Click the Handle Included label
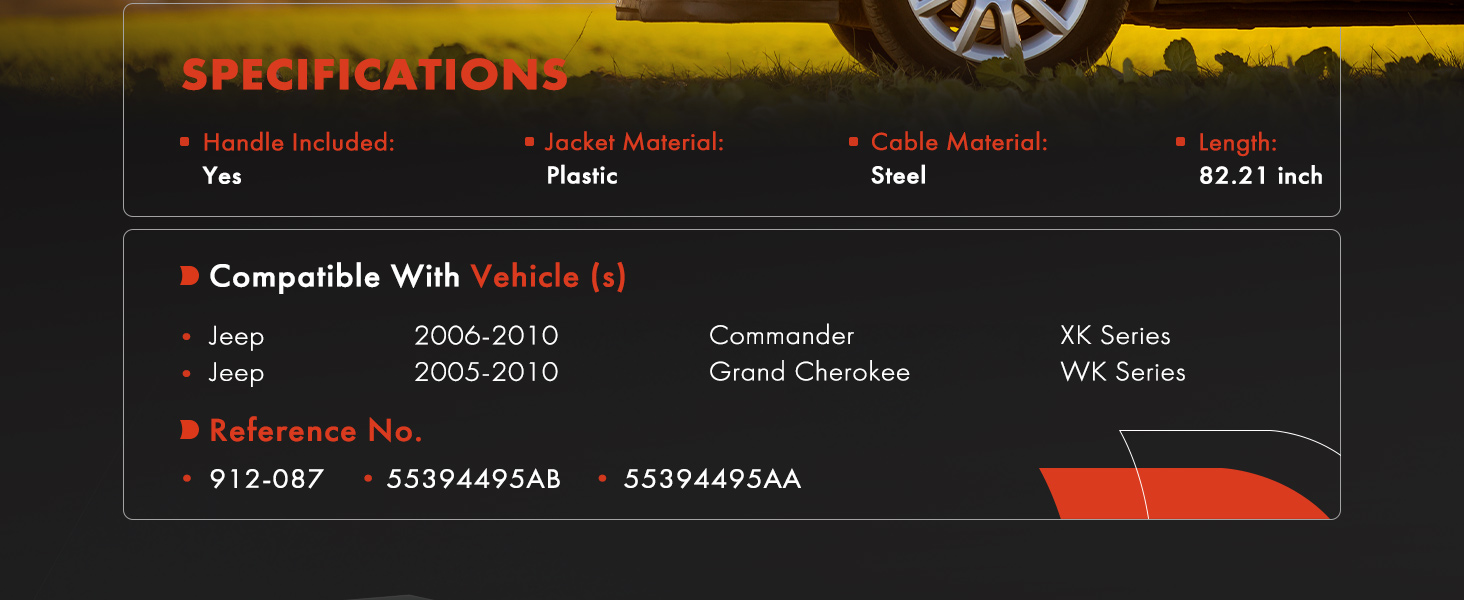The height and width of the screenshot is (600, 1464). [x=299, y=143]
